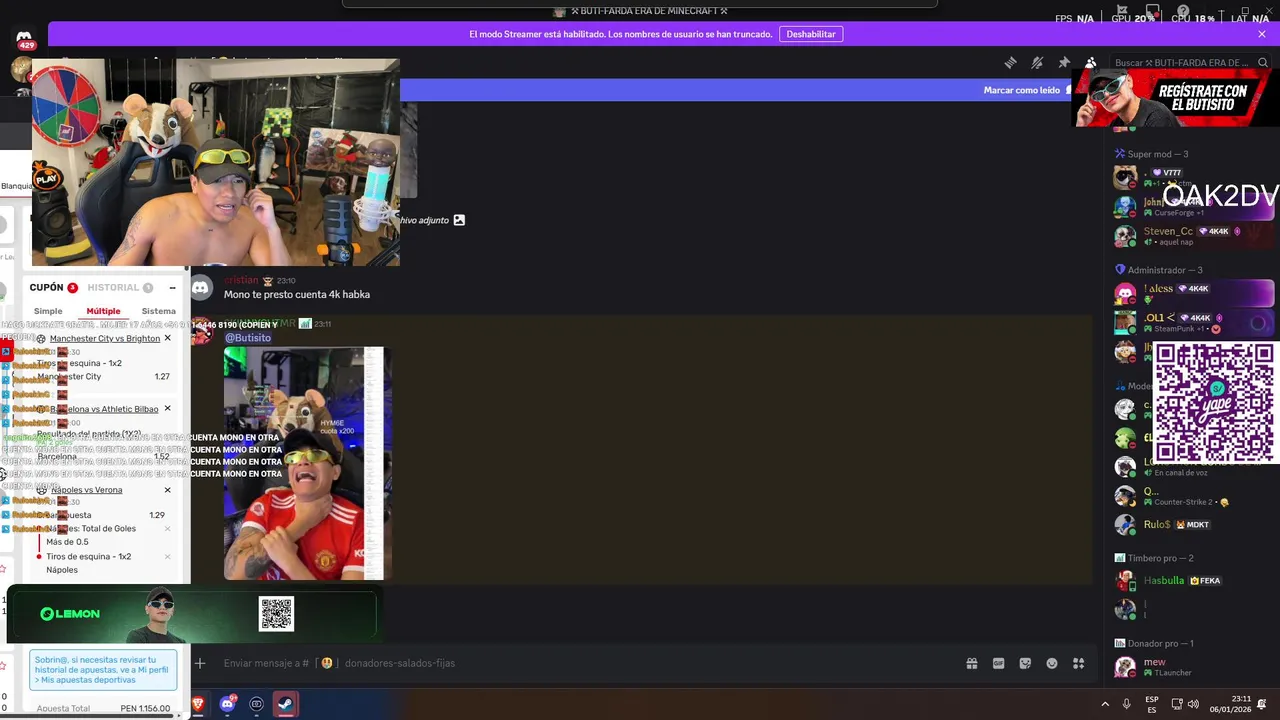Show hidden system tray icons chevron
Screen dimensions: 1280x720
point(1105,704)
